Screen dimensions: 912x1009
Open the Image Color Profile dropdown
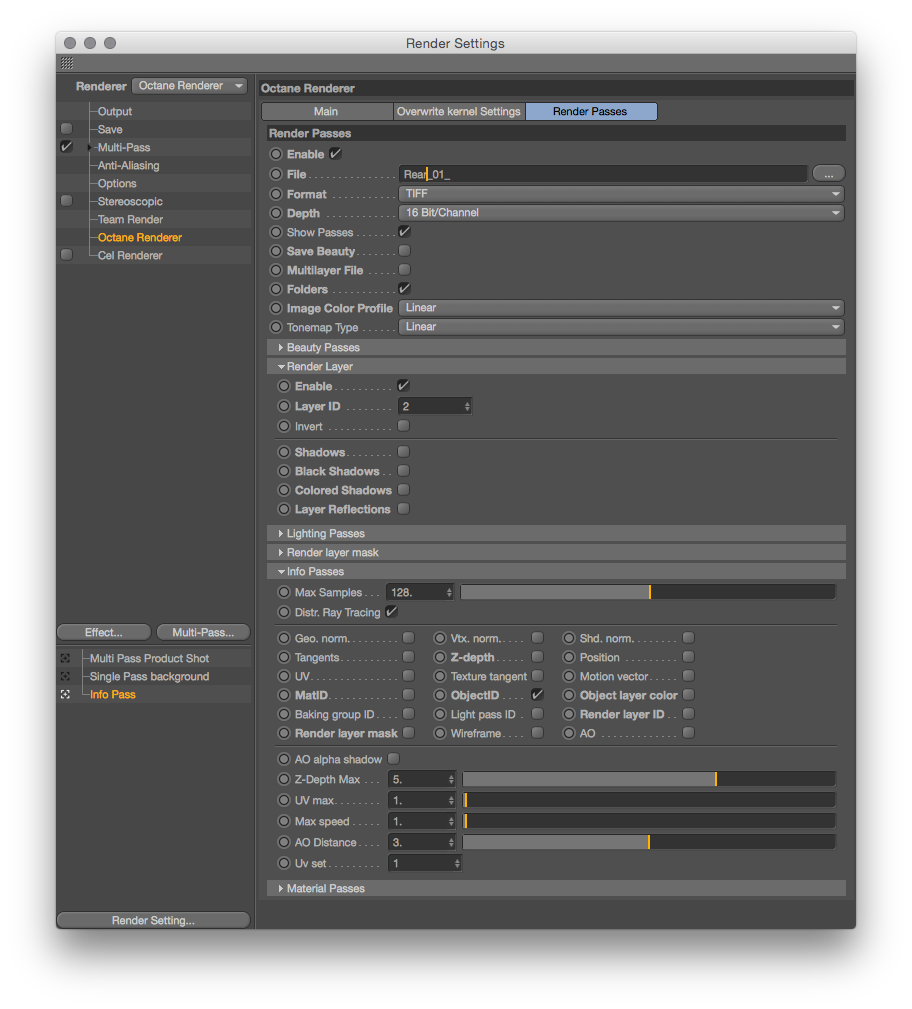621,308
